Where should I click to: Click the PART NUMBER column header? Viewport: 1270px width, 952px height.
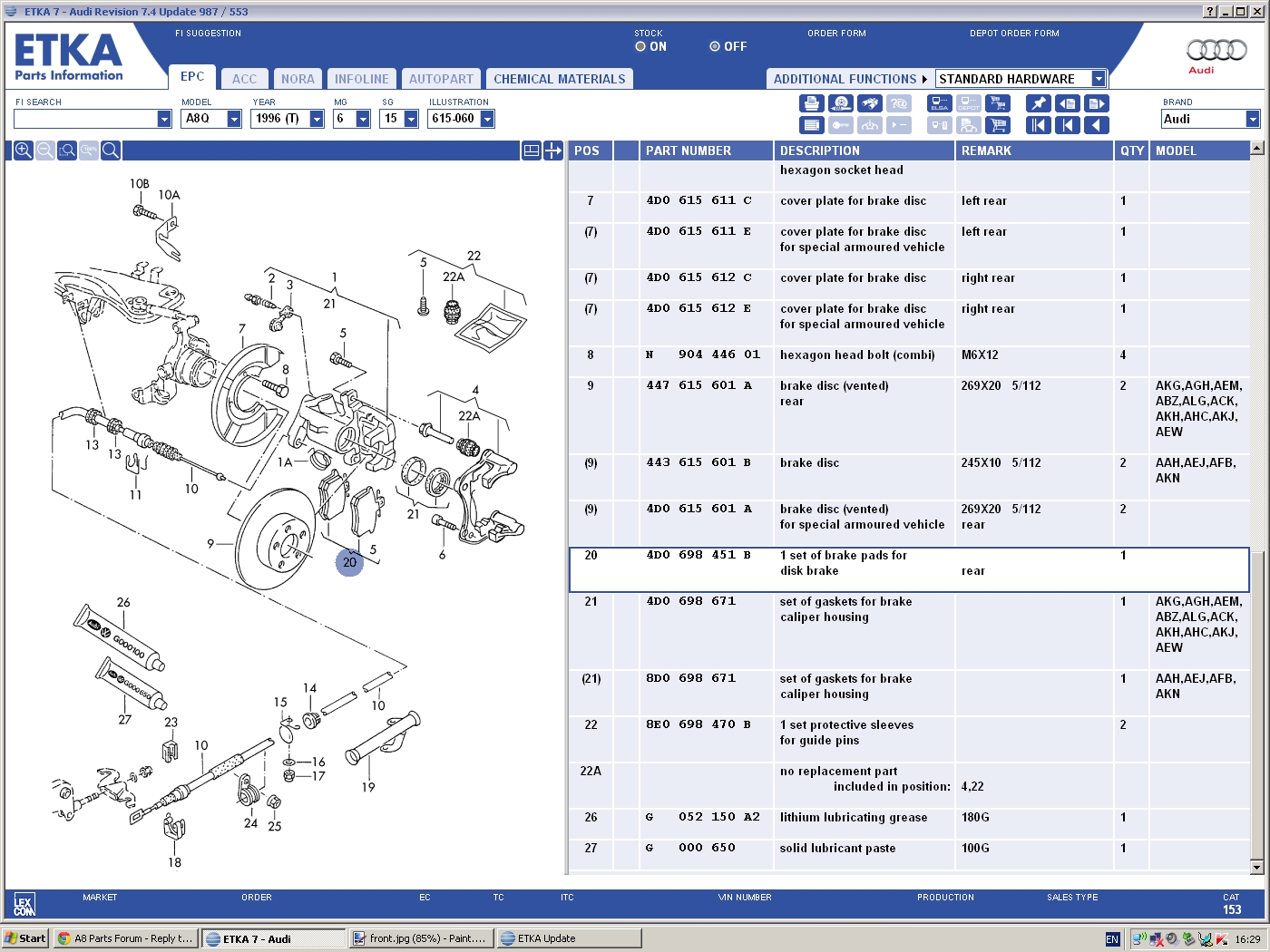pyautogui.click(x=706, y=151)
